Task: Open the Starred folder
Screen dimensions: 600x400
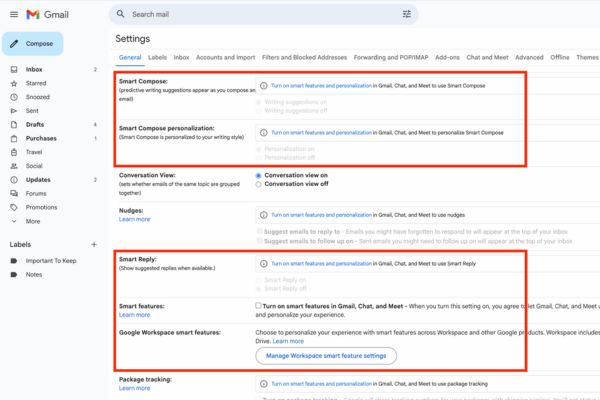Action: (36, 83)
